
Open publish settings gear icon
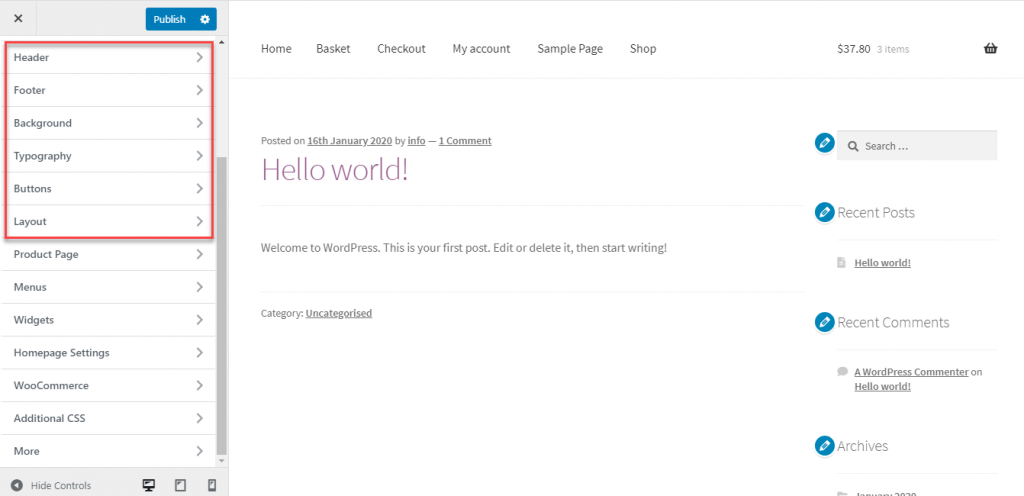[205, 20]
